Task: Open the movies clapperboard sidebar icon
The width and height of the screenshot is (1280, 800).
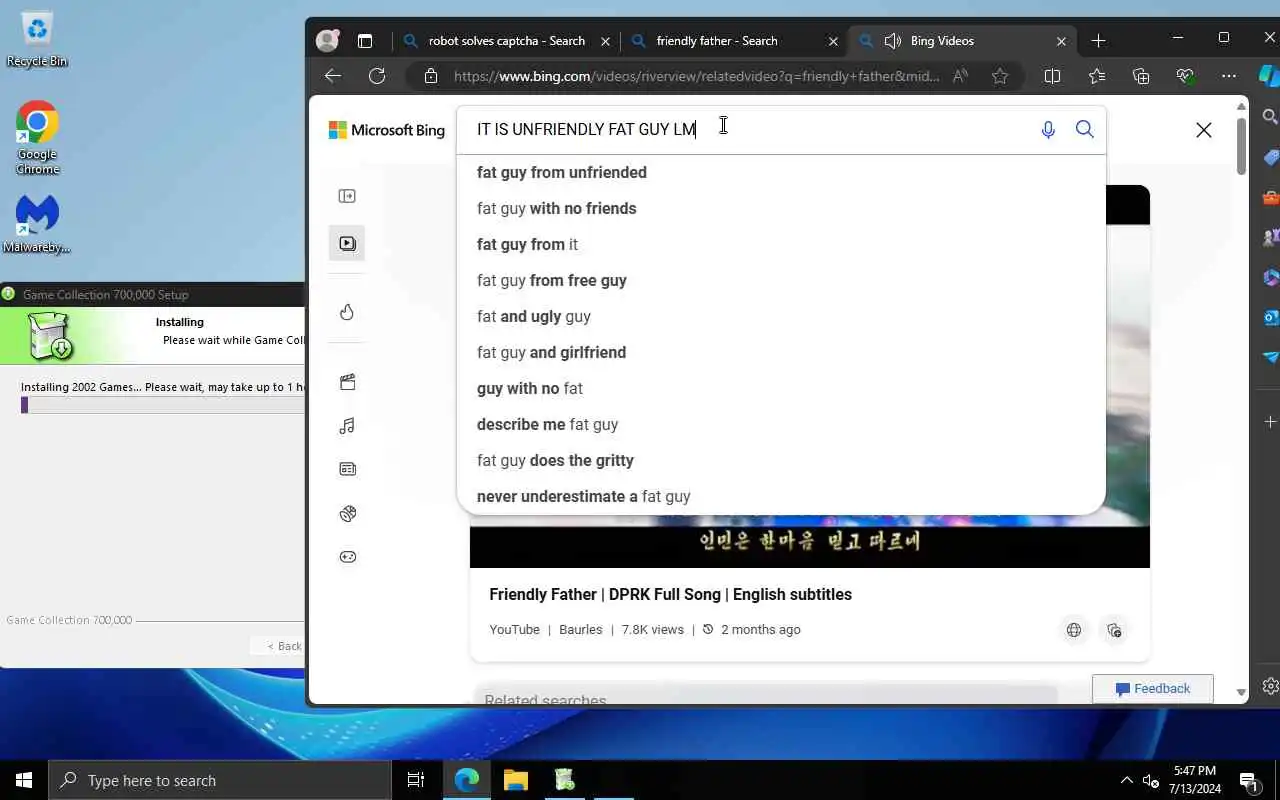Action: (x=347, y=382)
